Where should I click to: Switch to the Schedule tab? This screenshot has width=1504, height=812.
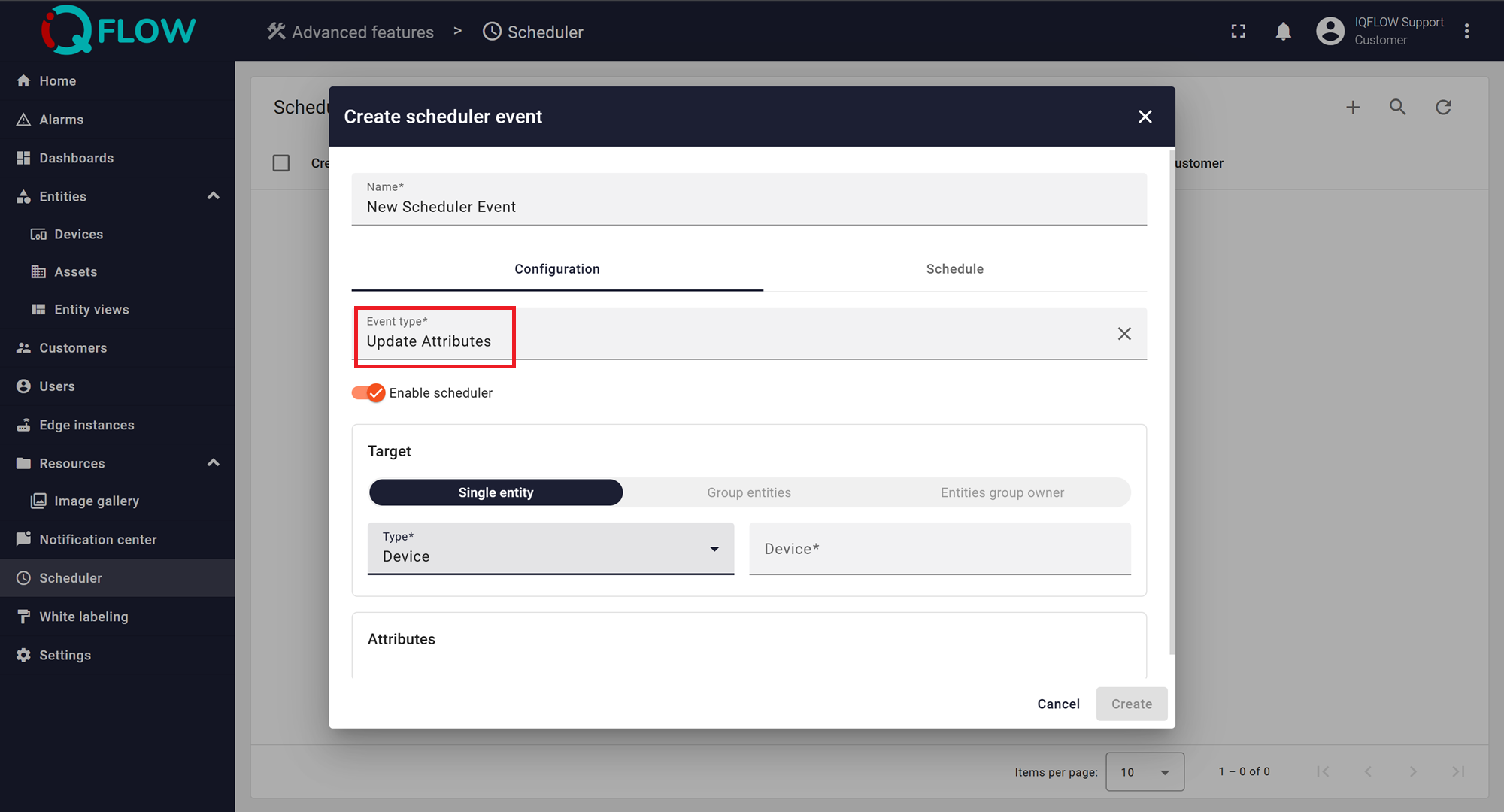point(954,269)
